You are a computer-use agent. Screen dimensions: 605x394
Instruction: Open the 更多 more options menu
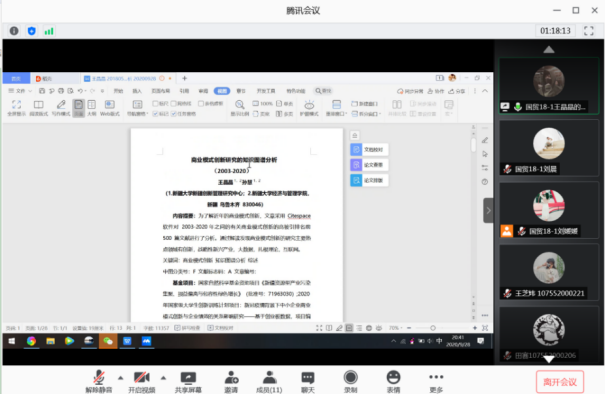pos(436,382)
